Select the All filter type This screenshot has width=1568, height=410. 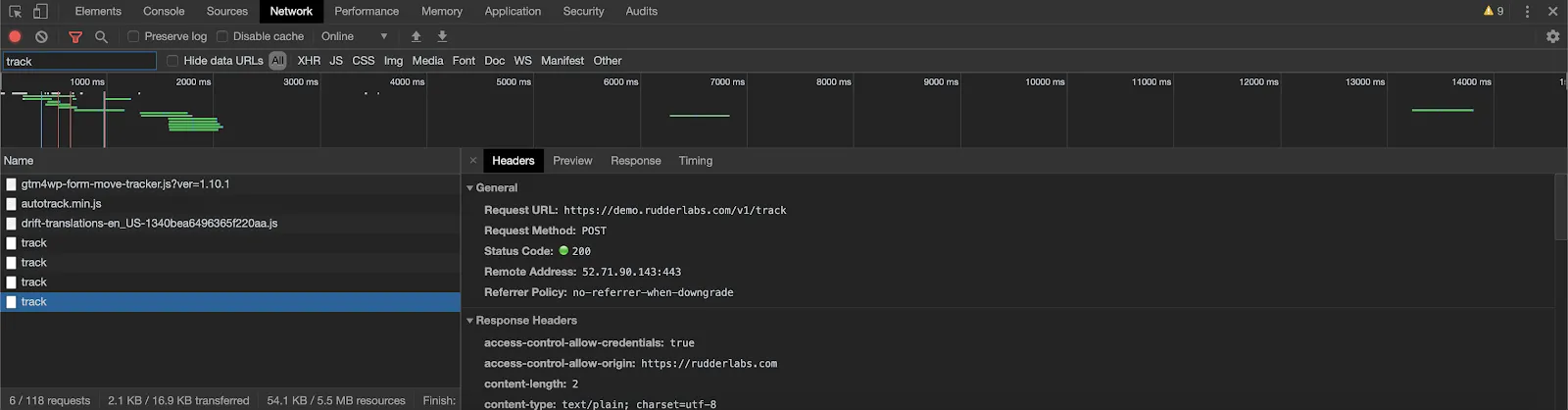point(278,61)
